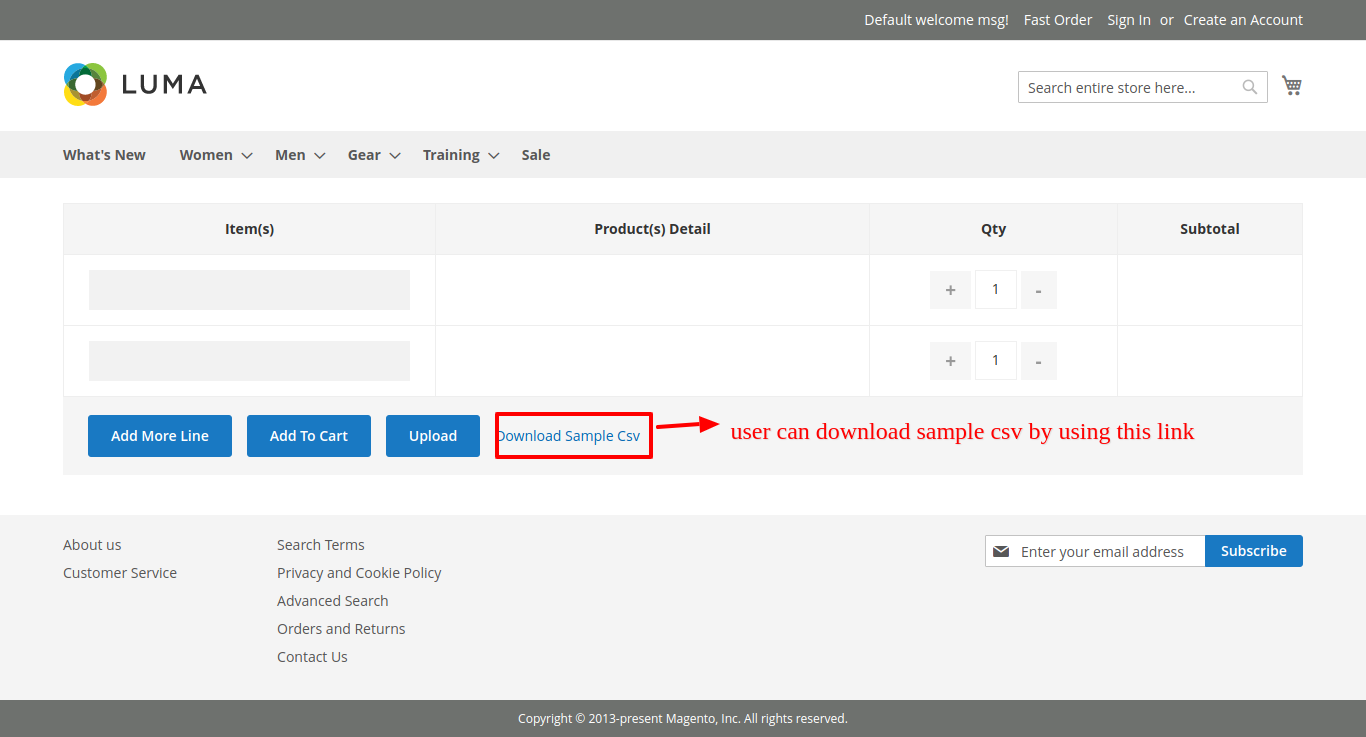1366x737 pixels.
Task: Open the Men category
Action: [x=290, y=155]
